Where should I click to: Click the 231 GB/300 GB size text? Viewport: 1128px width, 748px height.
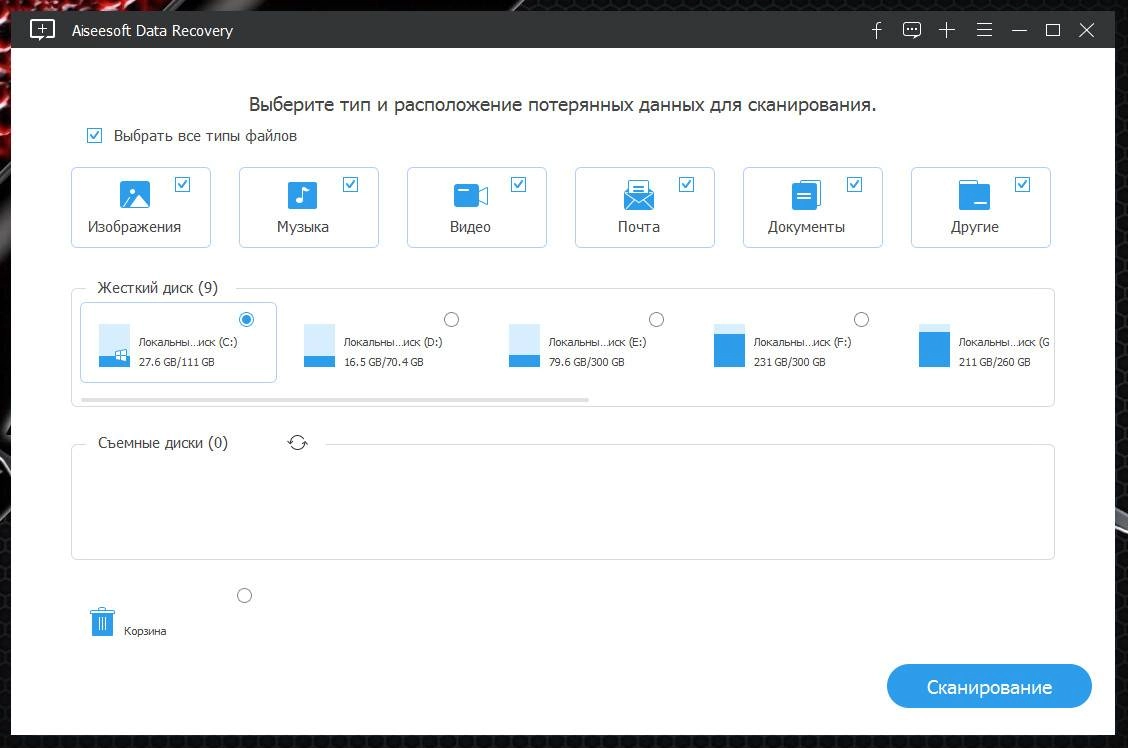(790, 362)
